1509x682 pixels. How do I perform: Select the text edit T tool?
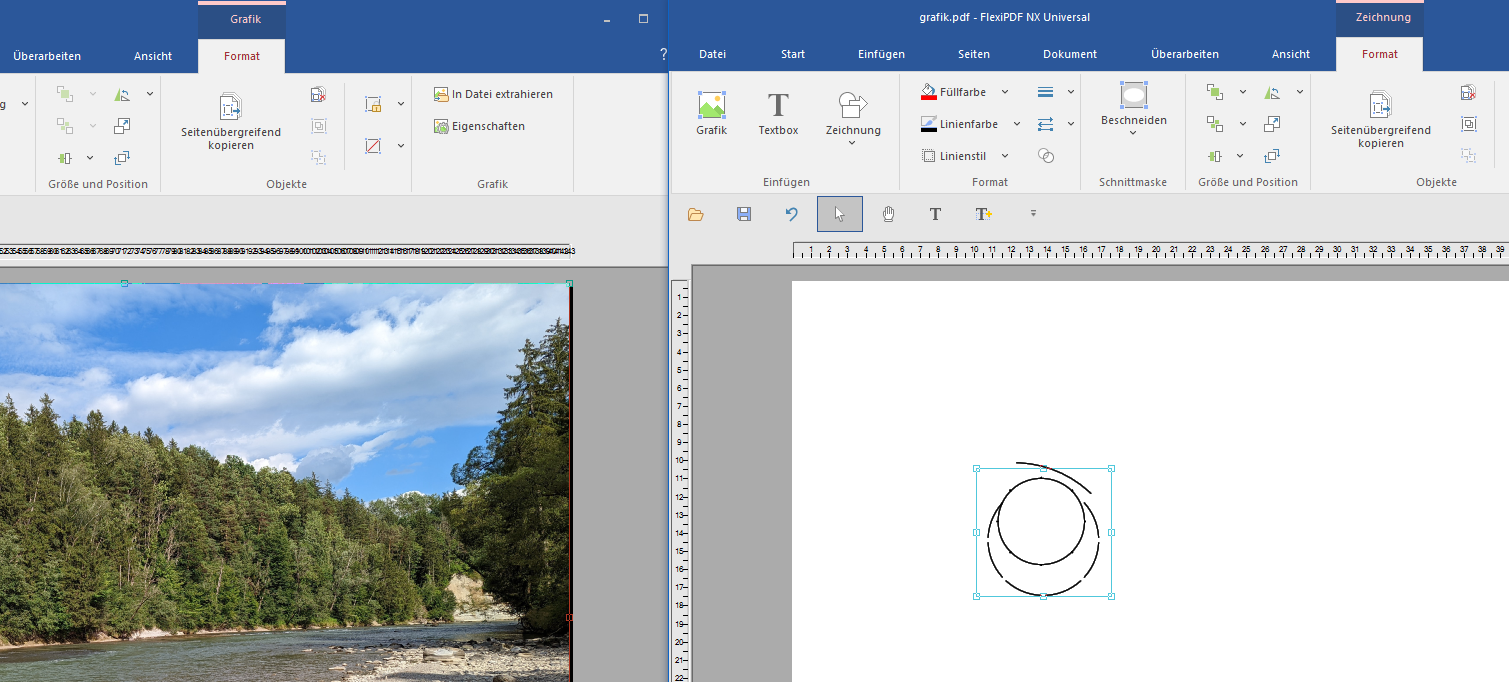click(935, 214)
